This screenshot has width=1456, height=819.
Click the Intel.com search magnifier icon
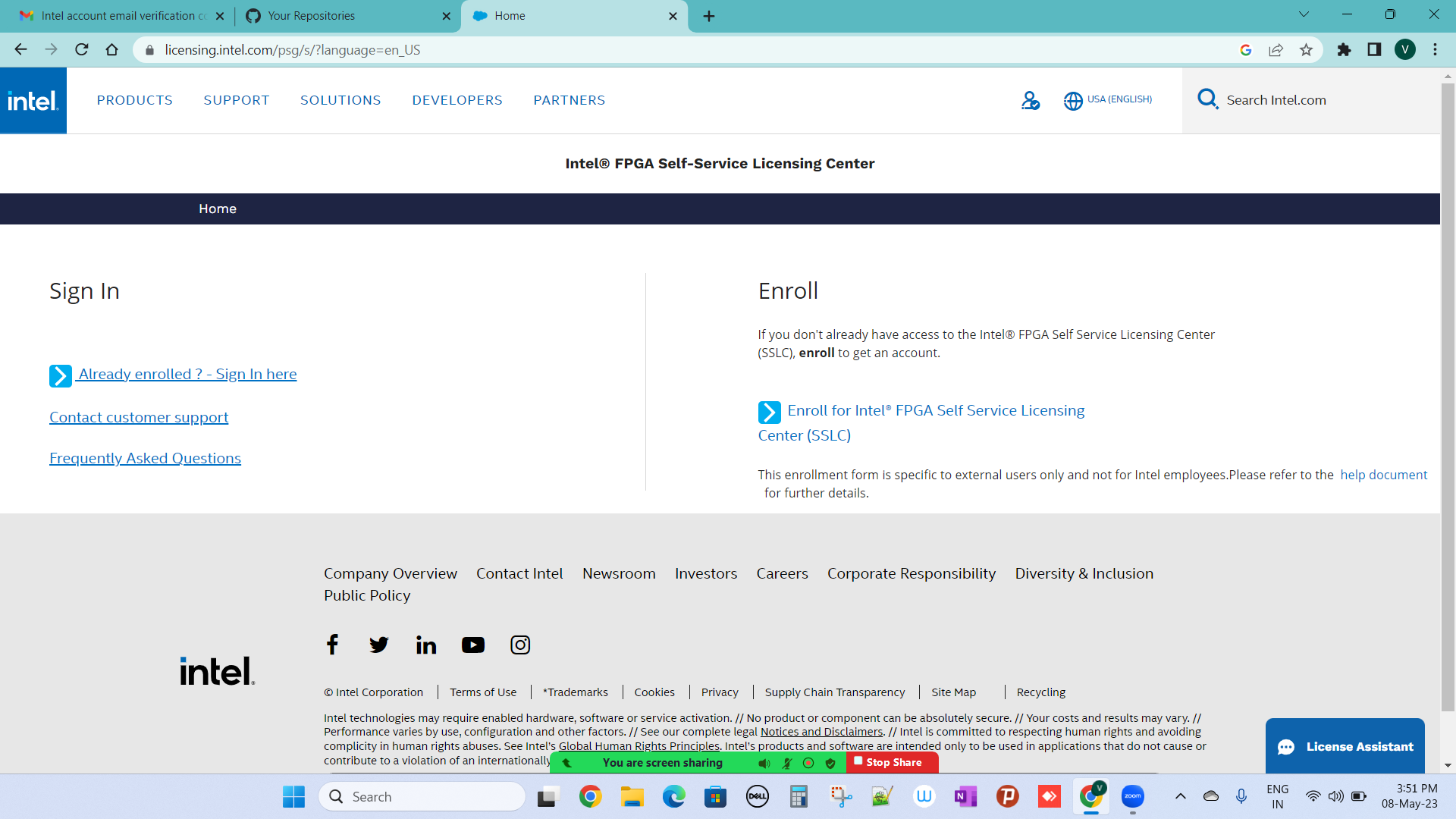point(1207,99)
